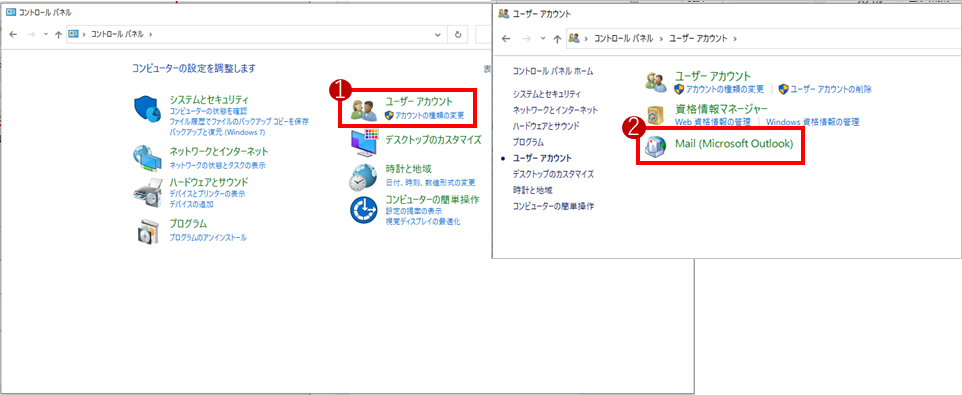Select デスクトップのカスタマイズ in User Accounts sidebar
This screenshot has height=395, width=962.
[x=553, y=174]
